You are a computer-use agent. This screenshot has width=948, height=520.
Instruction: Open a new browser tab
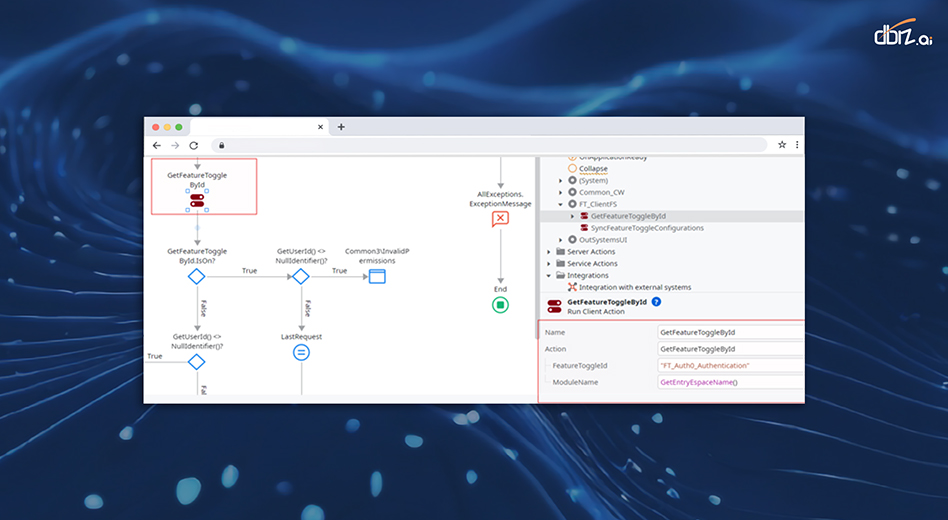(341, 127)
